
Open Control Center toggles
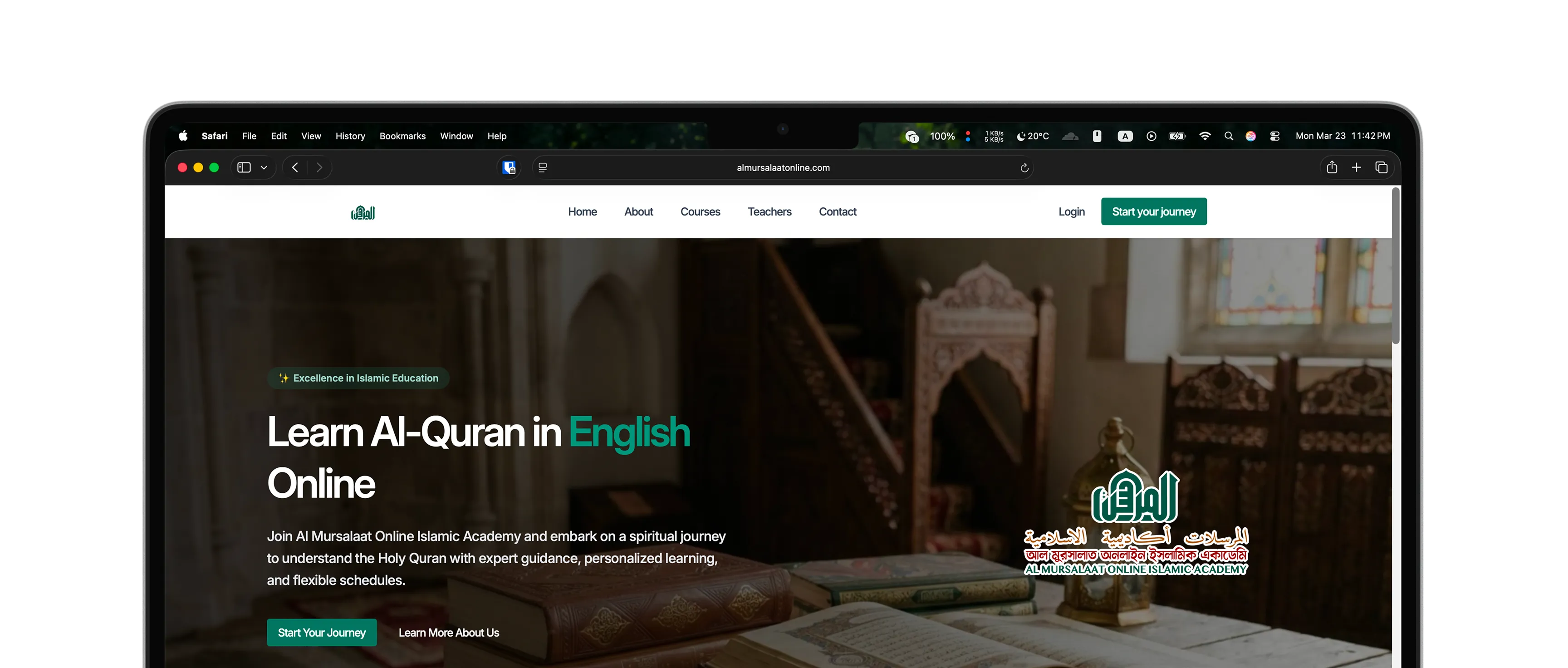[x=1274, y=136]
